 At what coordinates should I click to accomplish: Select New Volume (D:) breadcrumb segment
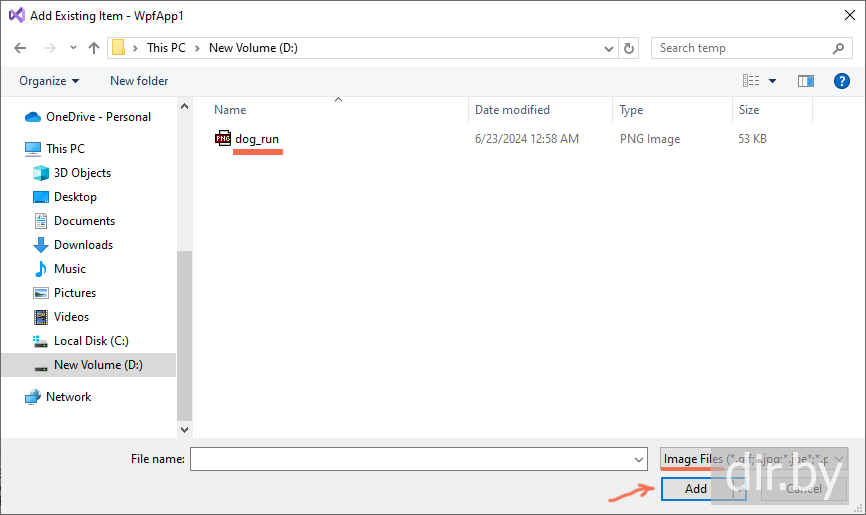[253, 48]
